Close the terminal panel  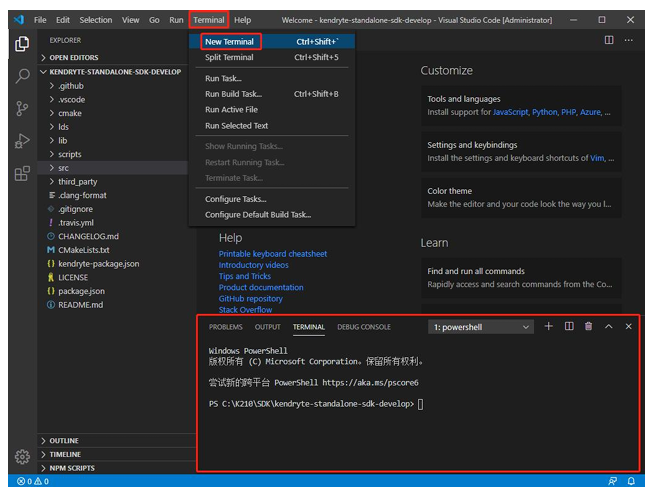coord(628,326)
